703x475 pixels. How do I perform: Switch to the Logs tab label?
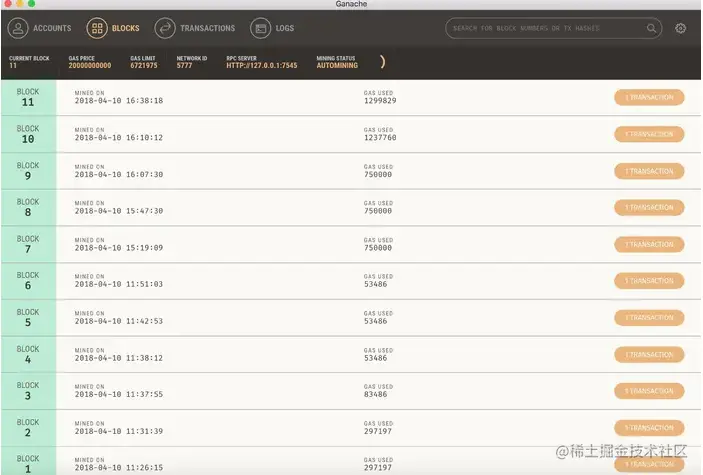285,28
